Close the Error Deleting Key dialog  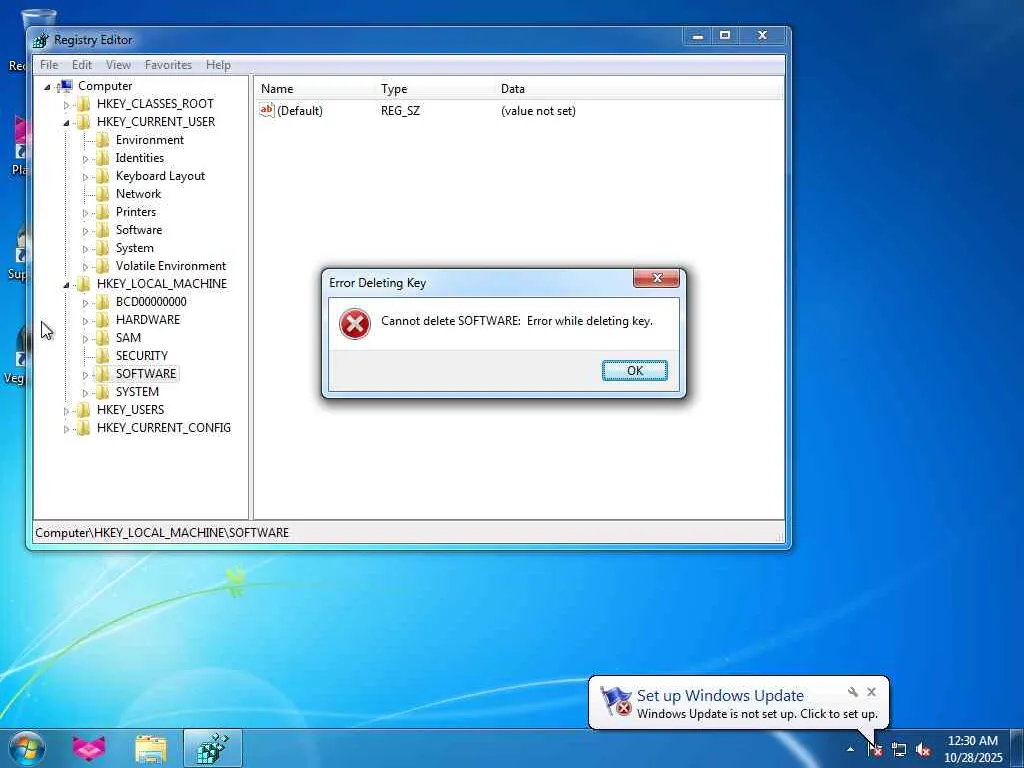tap(656, 278)
